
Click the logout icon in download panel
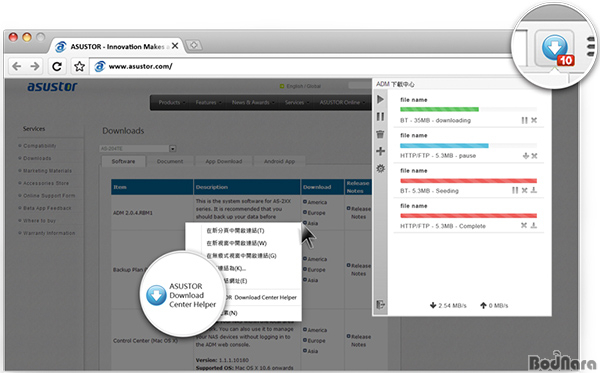(380, 305)
